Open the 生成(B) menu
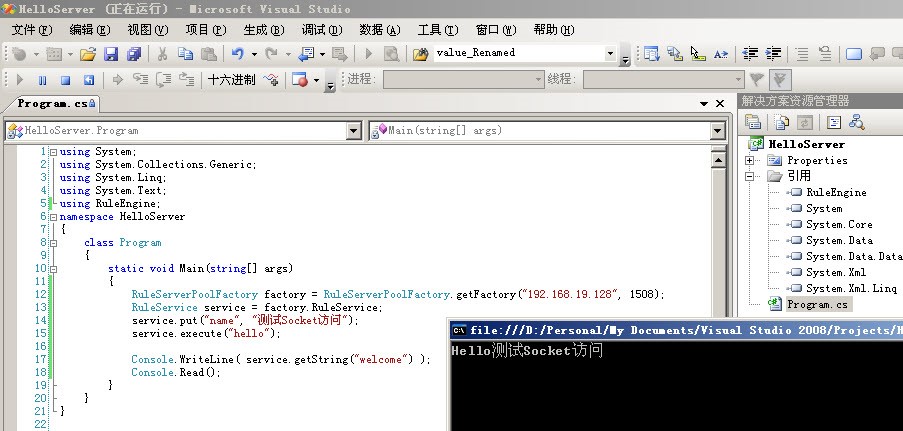 [x=264, y=30]
